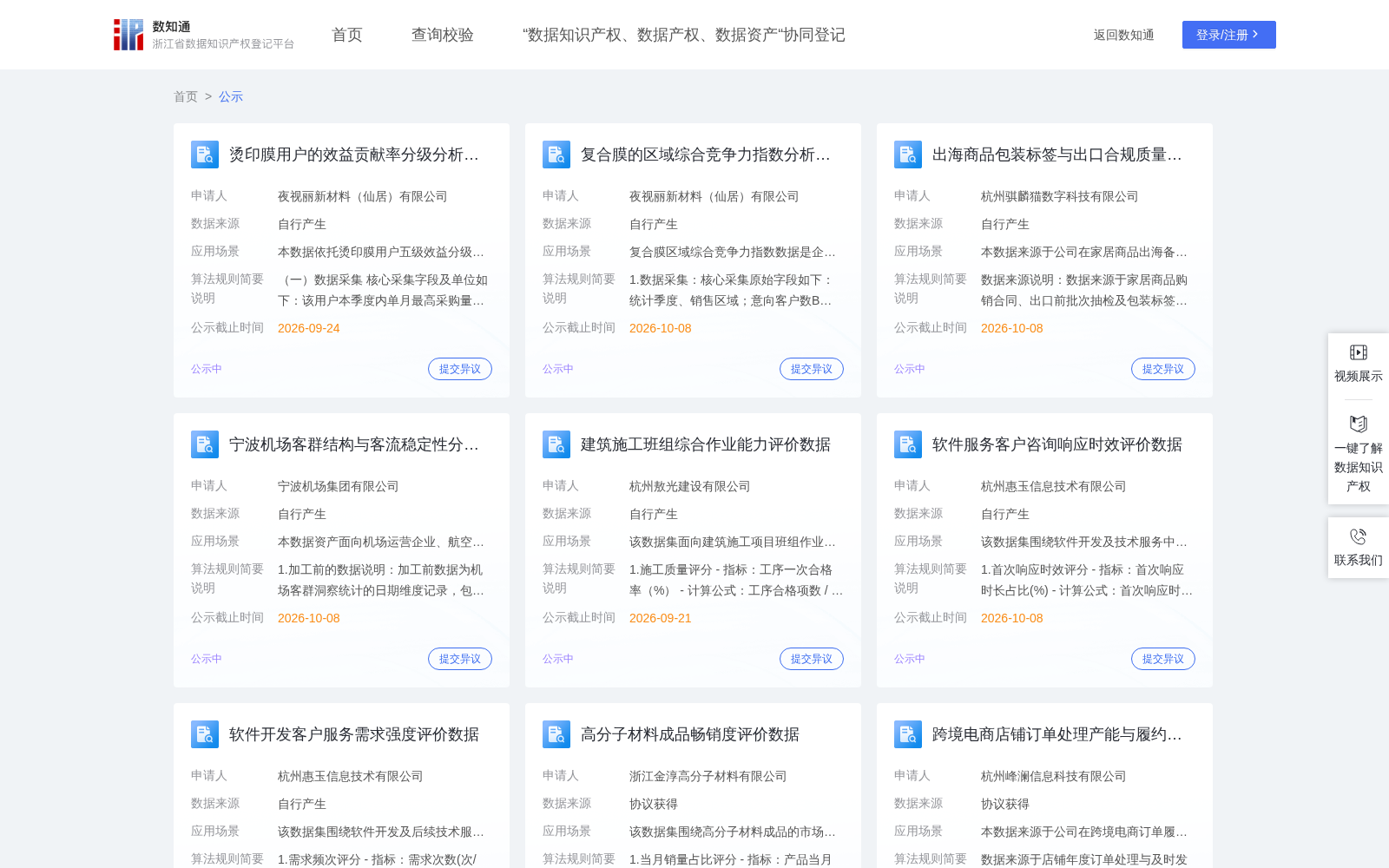Open title 建筑施工班组综合作业能力评价数据

[706, 444]
